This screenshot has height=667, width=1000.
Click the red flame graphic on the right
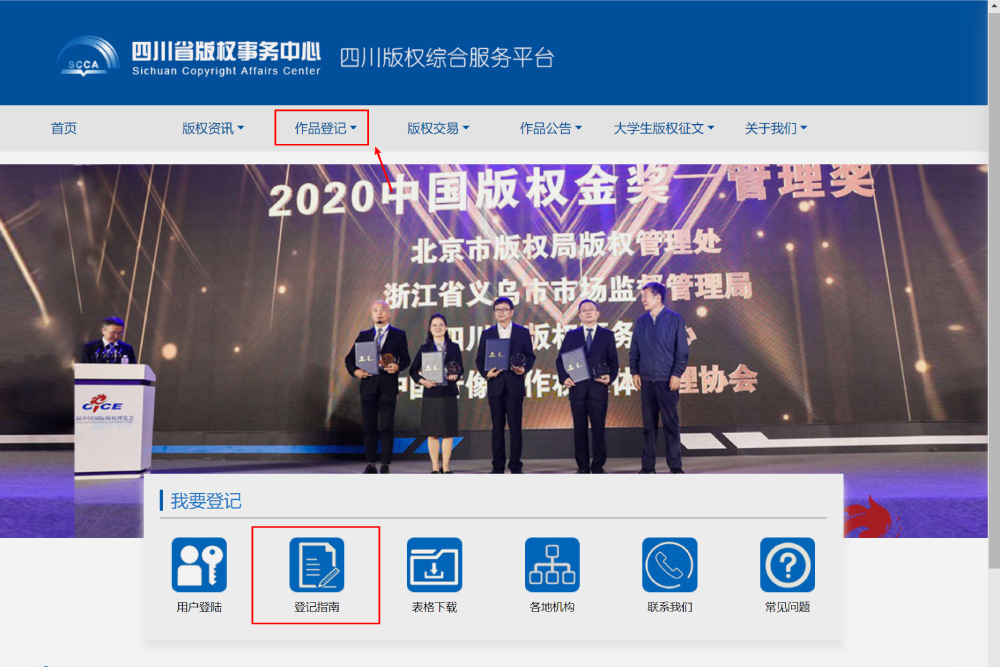pyautogui.click(x=869, y=518)
